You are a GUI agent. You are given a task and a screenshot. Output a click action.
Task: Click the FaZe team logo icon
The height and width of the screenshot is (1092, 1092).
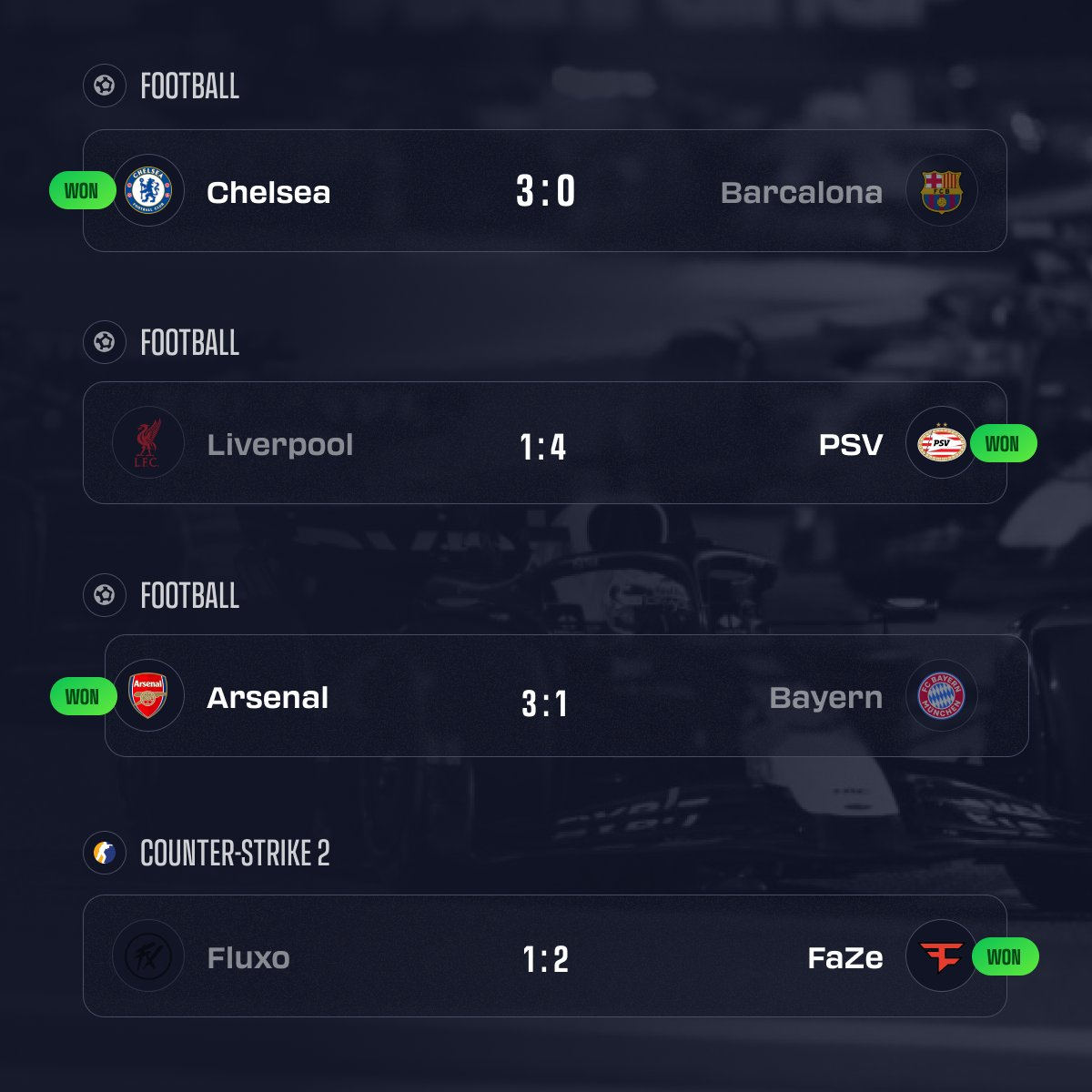(941, 956)
